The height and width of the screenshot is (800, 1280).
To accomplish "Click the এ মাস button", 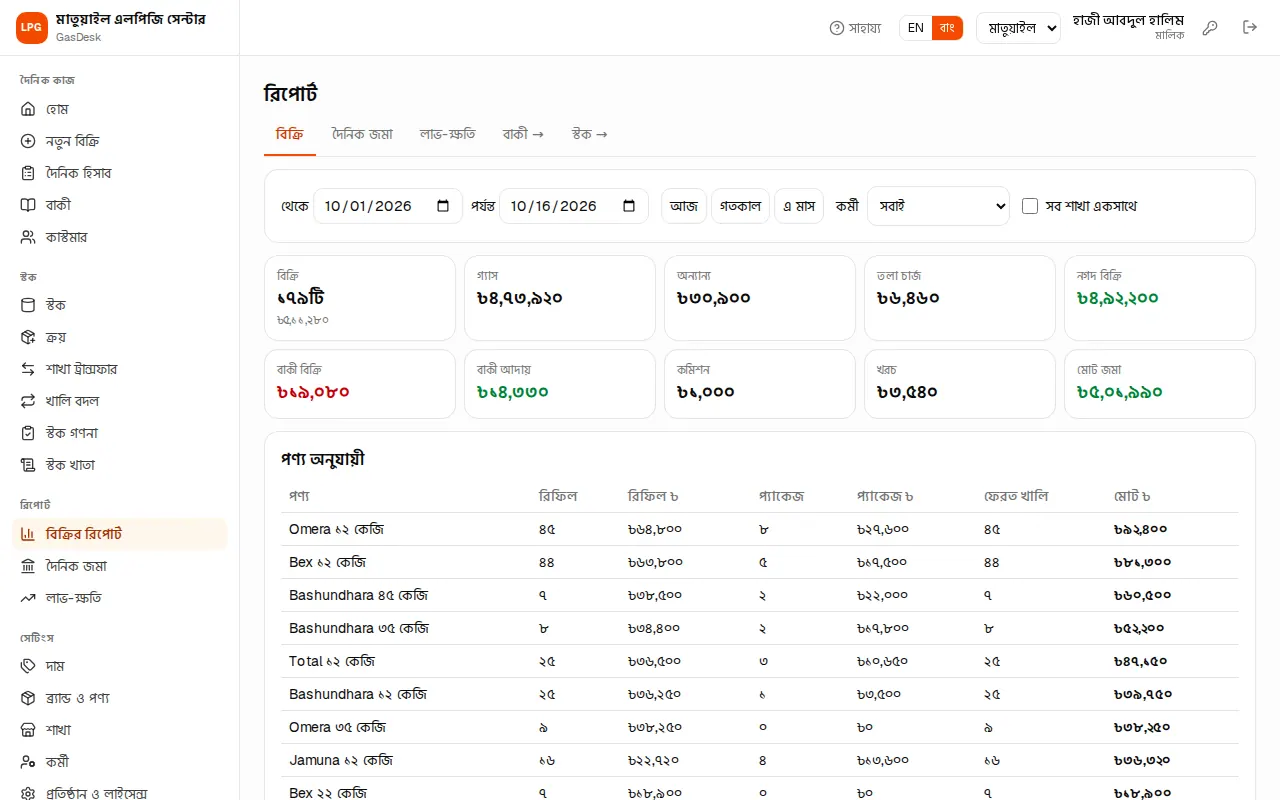I will coord(798,206).
